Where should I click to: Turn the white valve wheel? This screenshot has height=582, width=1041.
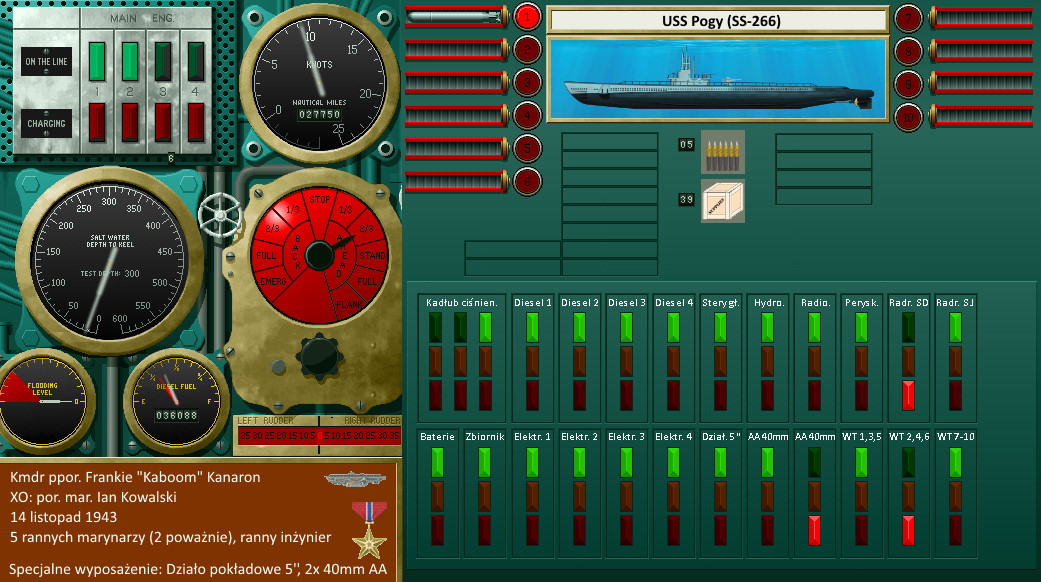tap(219, 212)
